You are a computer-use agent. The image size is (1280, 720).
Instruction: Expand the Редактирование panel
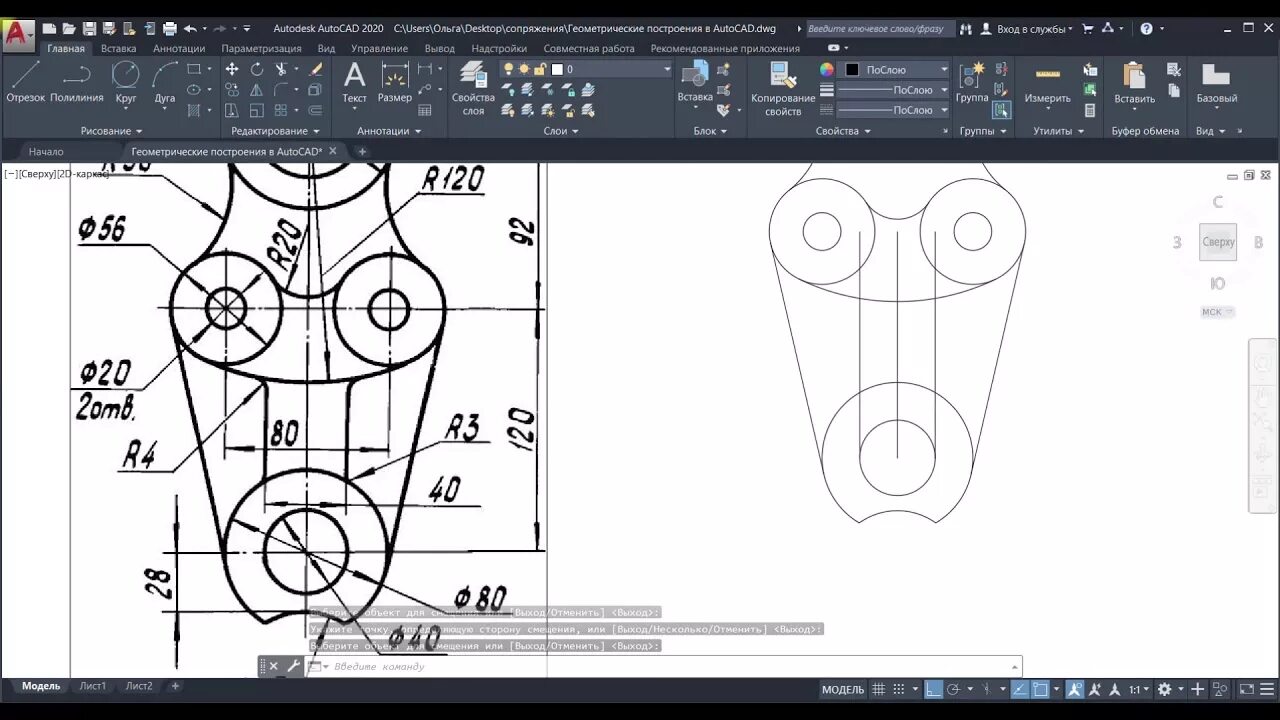[275, 131]
